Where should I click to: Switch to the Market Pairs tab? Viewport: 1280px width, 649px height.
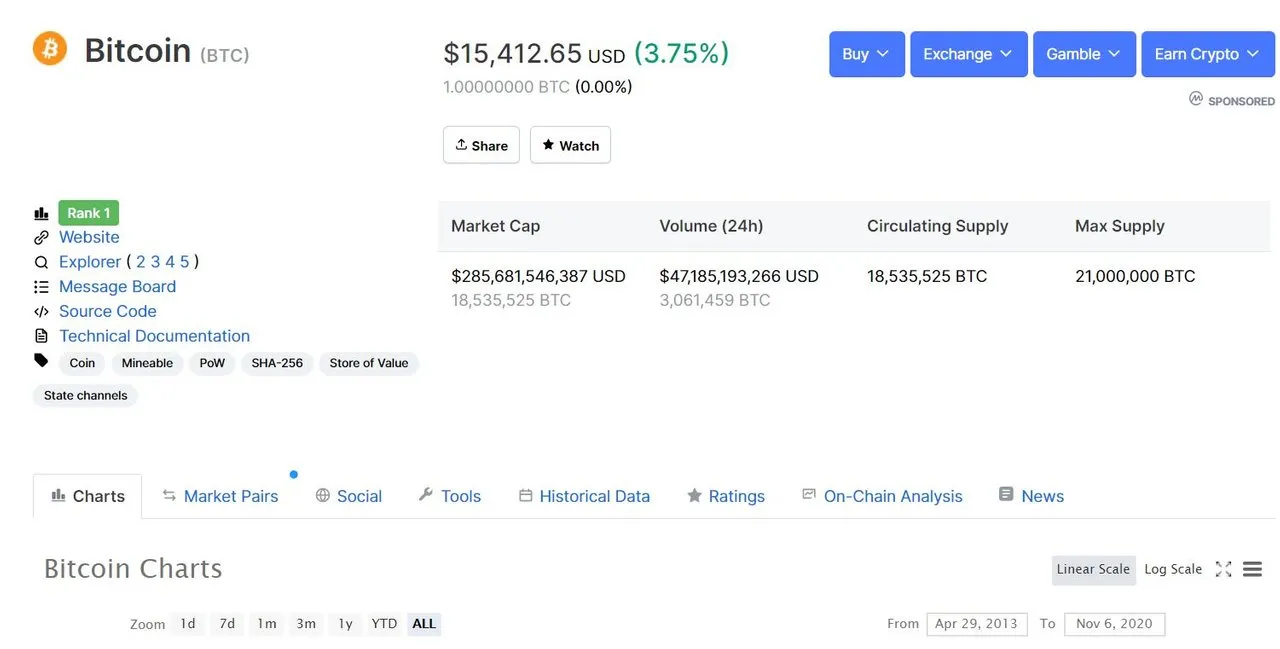point(220,496)
